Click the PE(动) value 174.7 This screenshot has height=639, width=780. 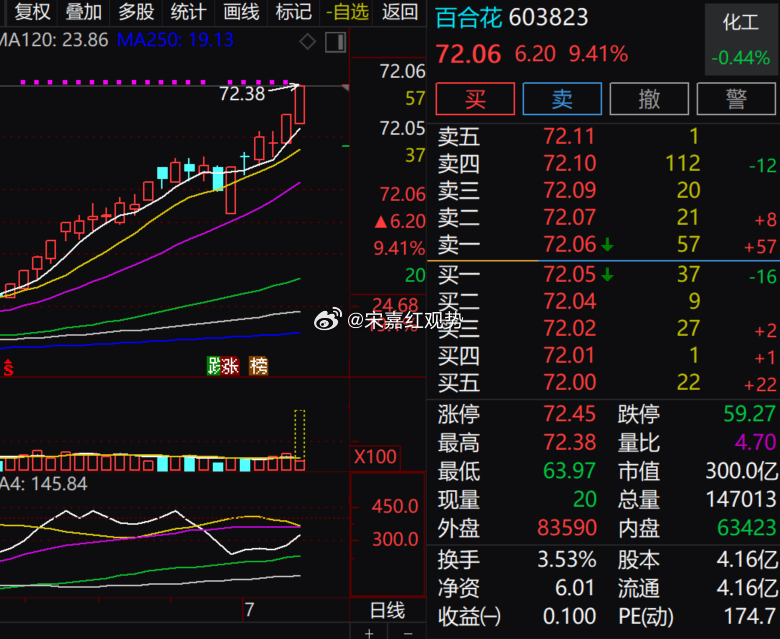click(x=750, y=616)
